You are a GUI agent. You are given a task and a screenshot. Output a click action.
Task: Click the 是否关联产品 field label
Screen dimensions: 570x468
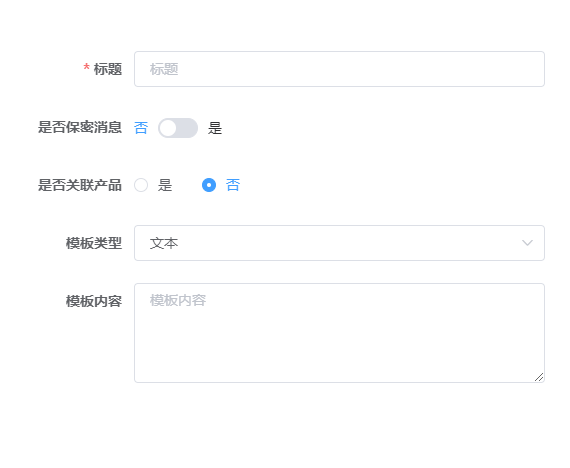80,185
